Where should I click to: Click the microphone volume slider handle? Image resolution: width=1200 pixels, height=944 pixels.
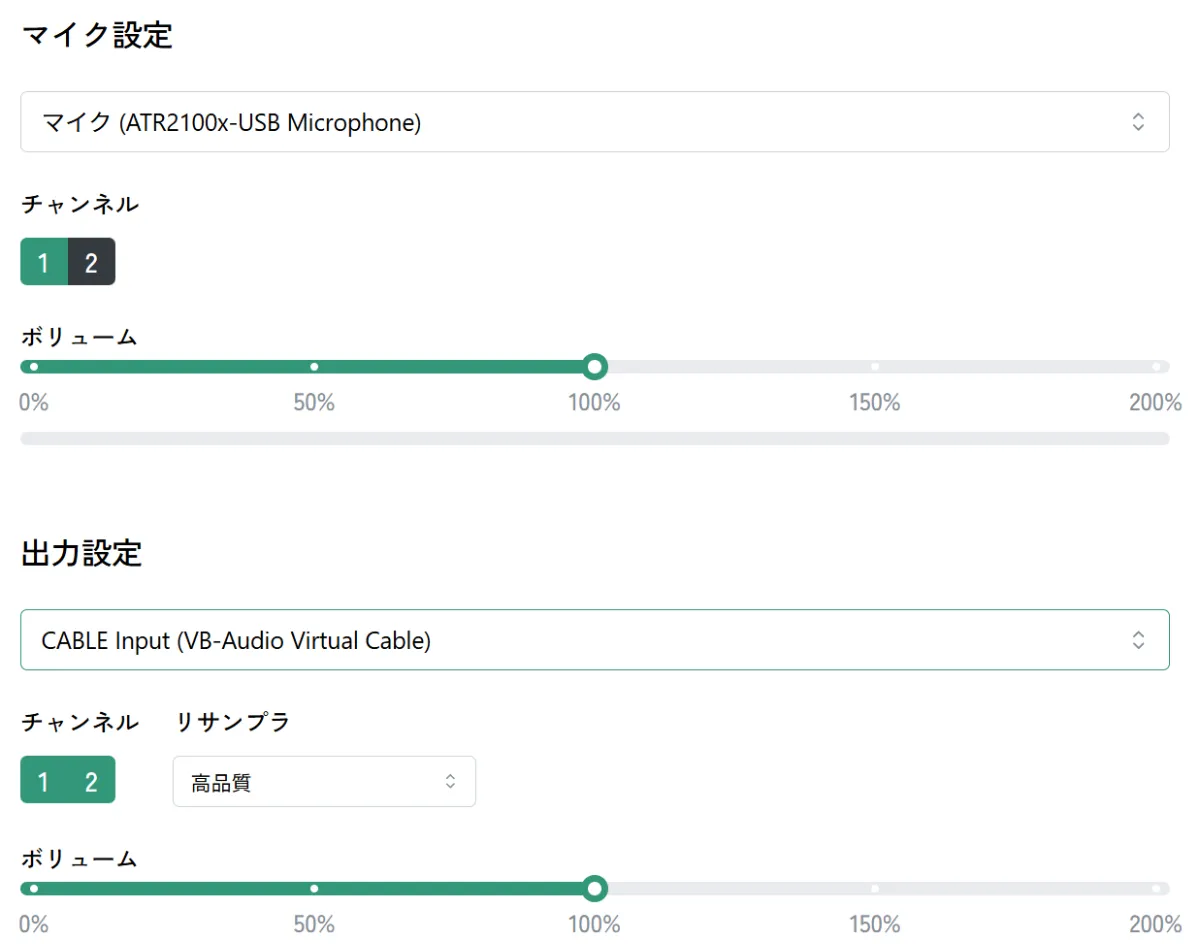[595, 367]
